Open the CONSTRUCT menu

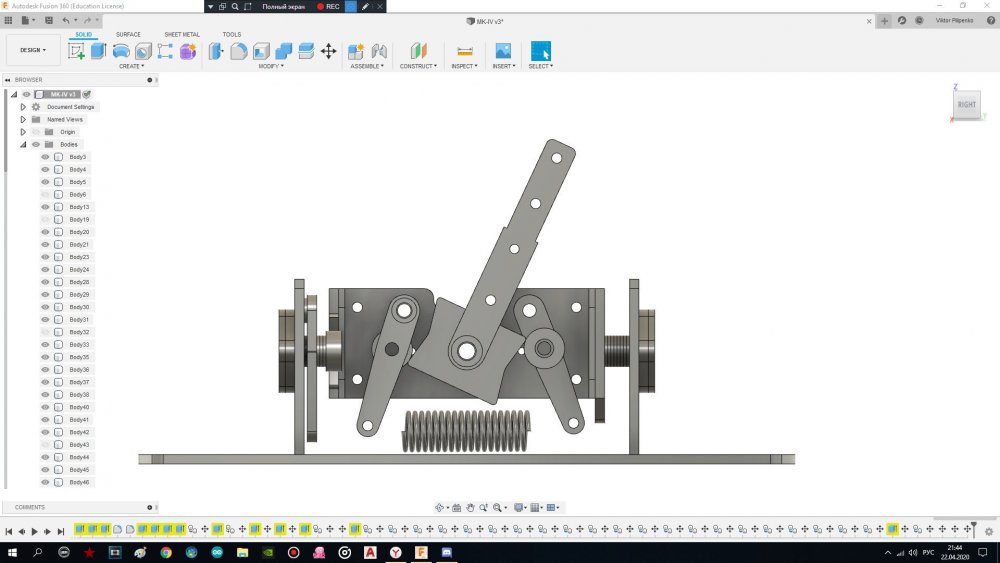point(418,66)
